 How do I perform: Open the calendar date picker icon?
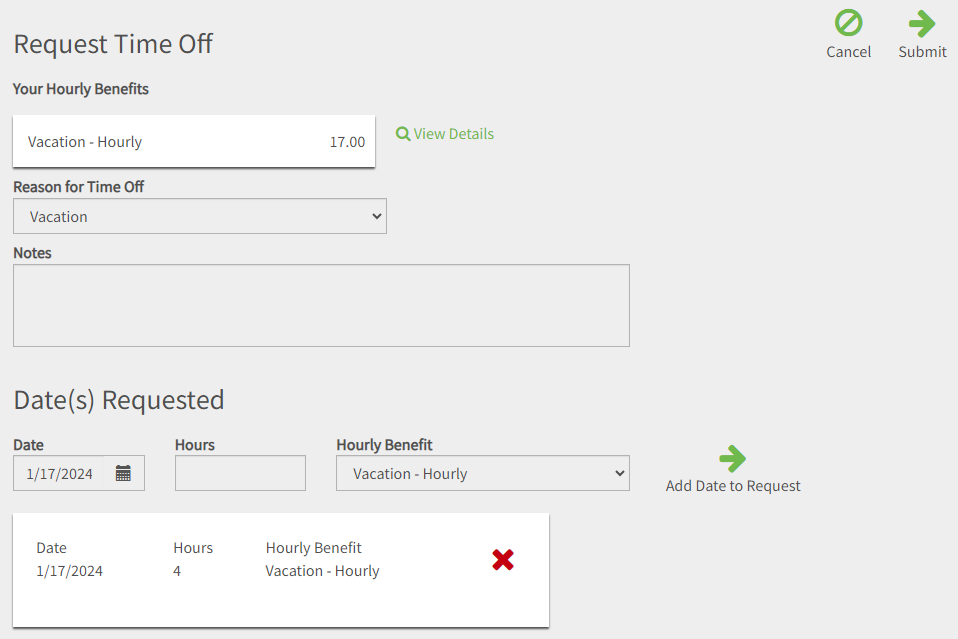tap(123, 473)
